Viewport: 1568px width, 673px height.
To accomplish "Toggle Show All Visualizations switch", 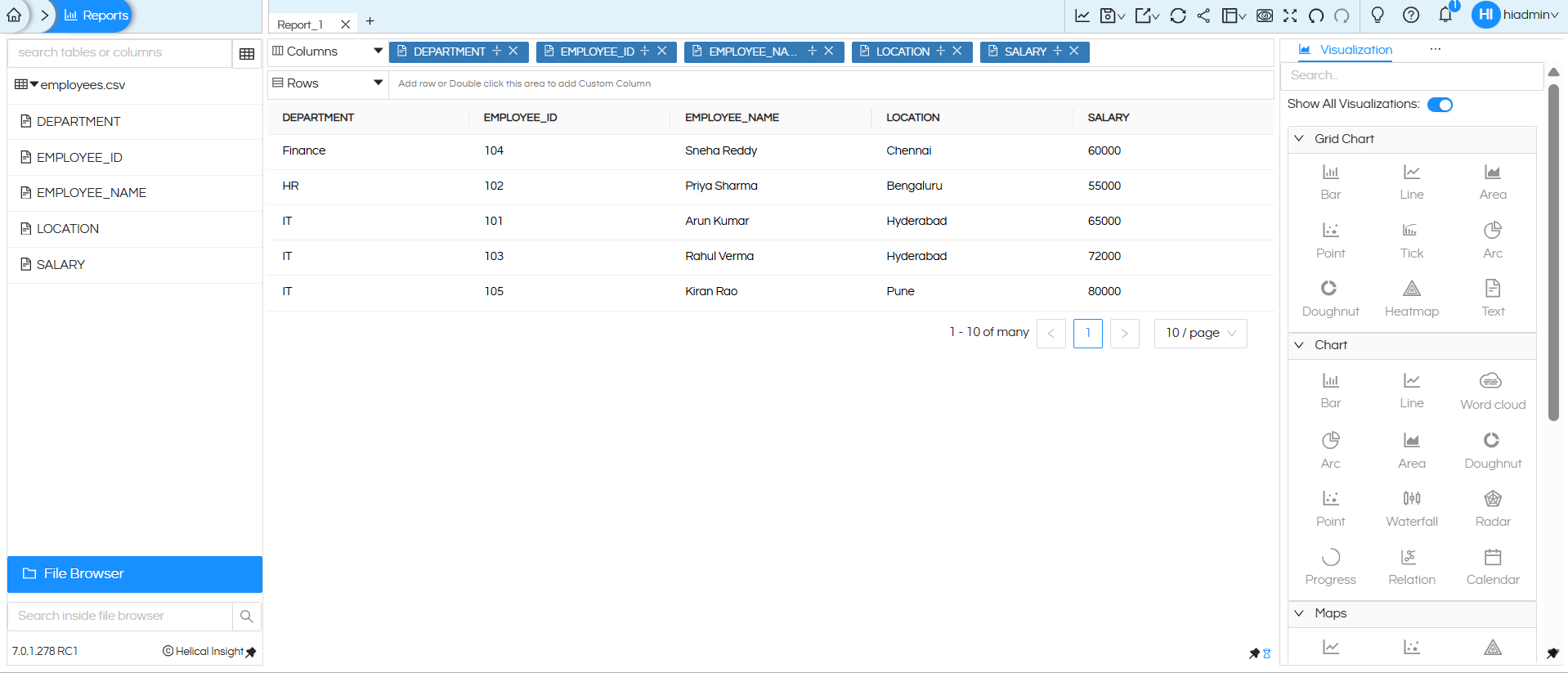I will pyautogui.click(x=1440, y=105).
